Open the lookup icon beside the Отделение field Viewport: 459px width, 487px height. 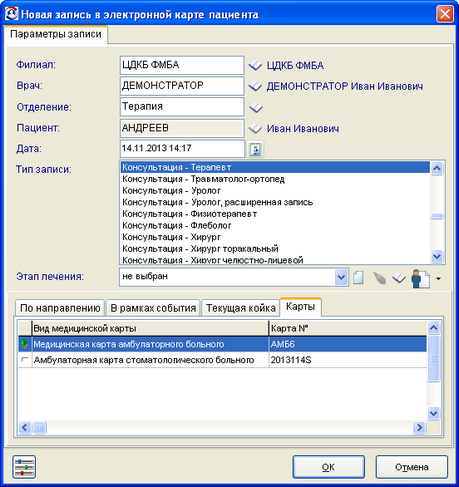tap(256, 107)
